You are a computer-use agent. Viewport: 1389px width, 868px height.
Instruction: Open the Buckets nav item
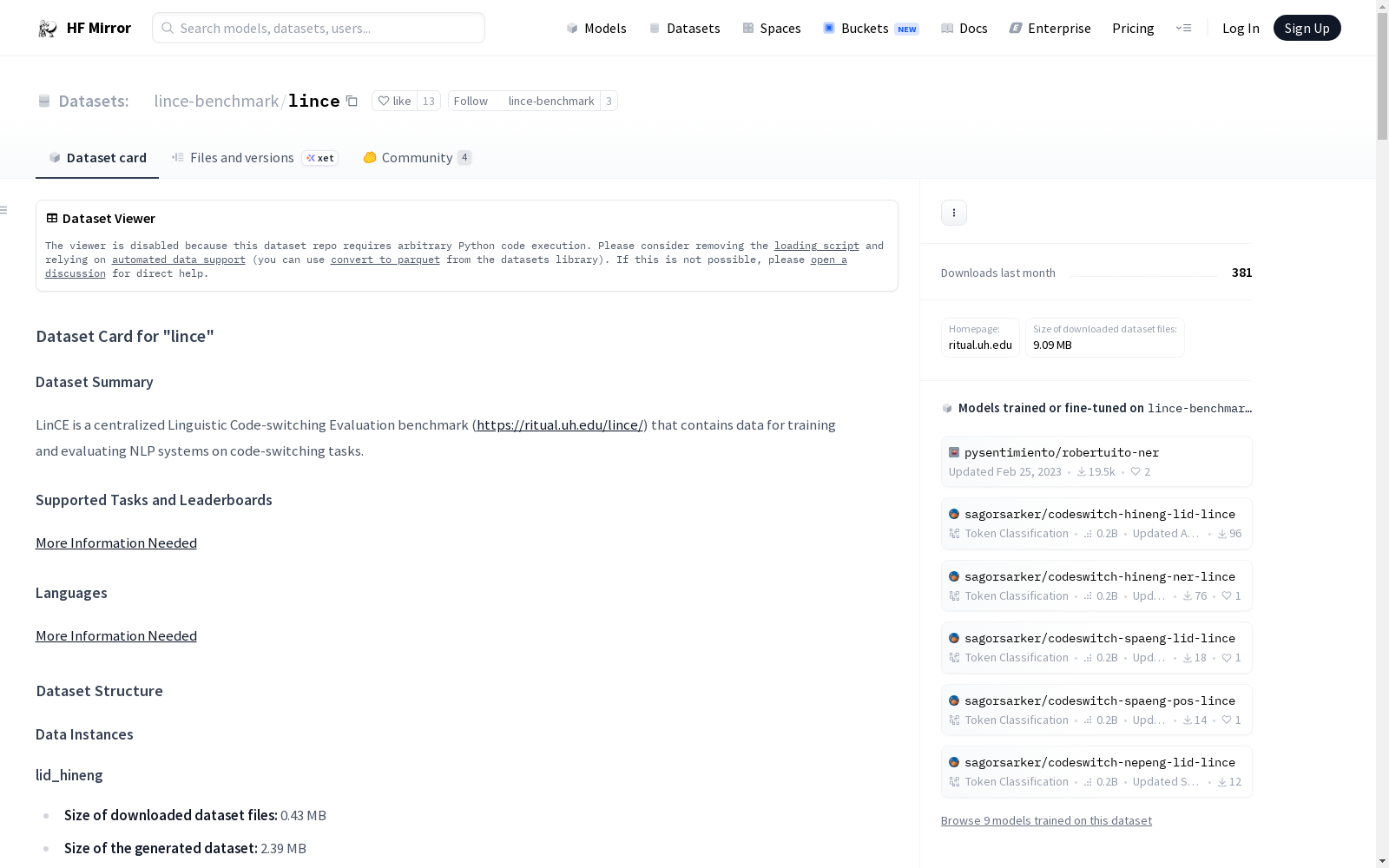(871, 28)
